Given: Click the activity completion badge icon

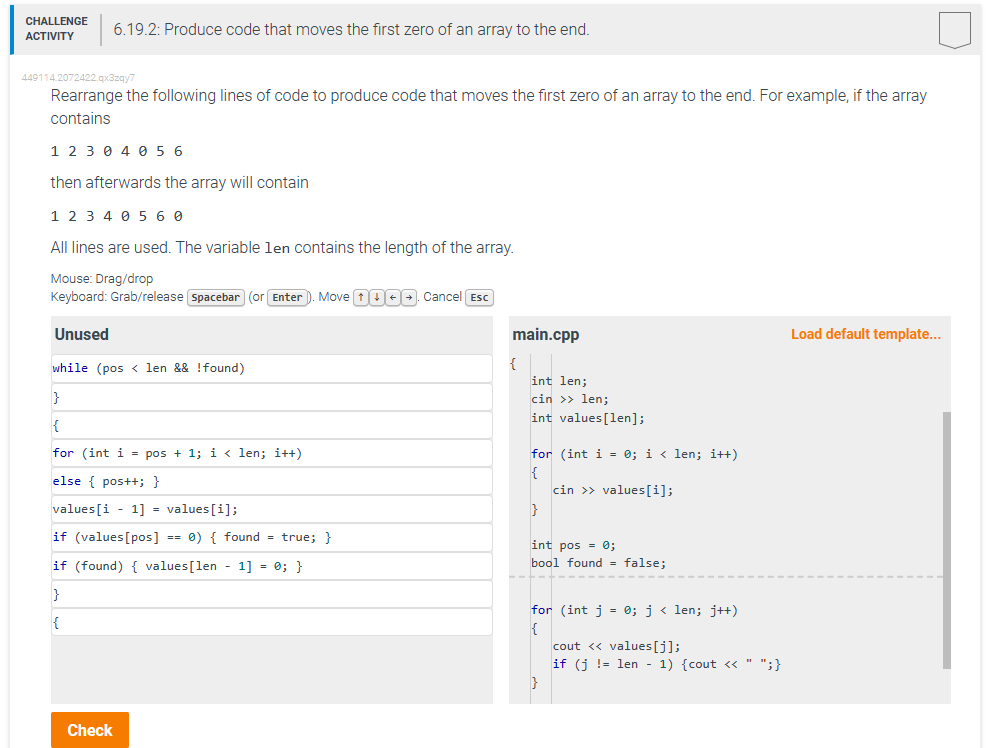Looking at the screenshot, I should (x=955, y=29).
